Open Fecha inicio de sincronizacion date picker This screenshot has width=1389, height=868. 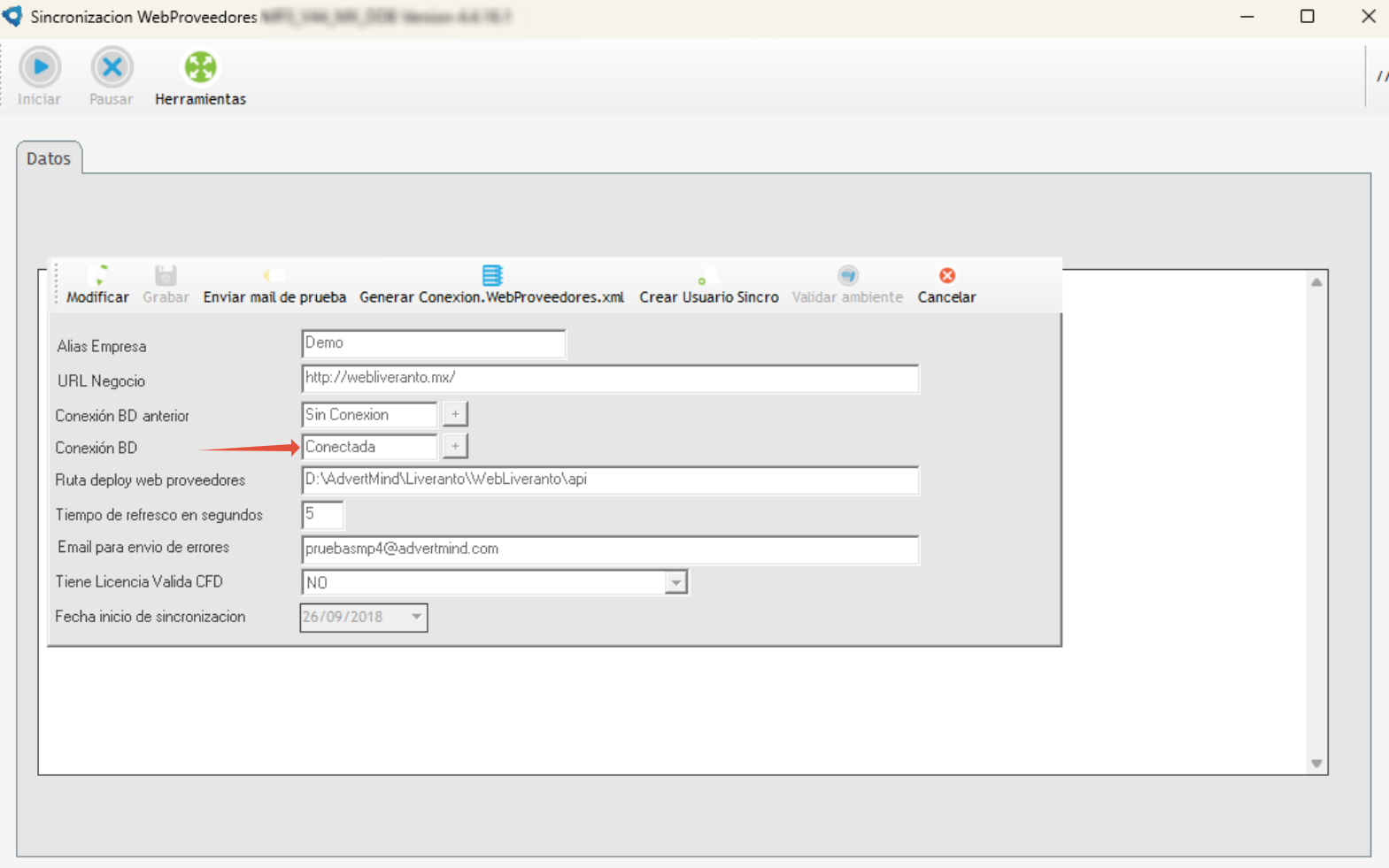(416, 617)
